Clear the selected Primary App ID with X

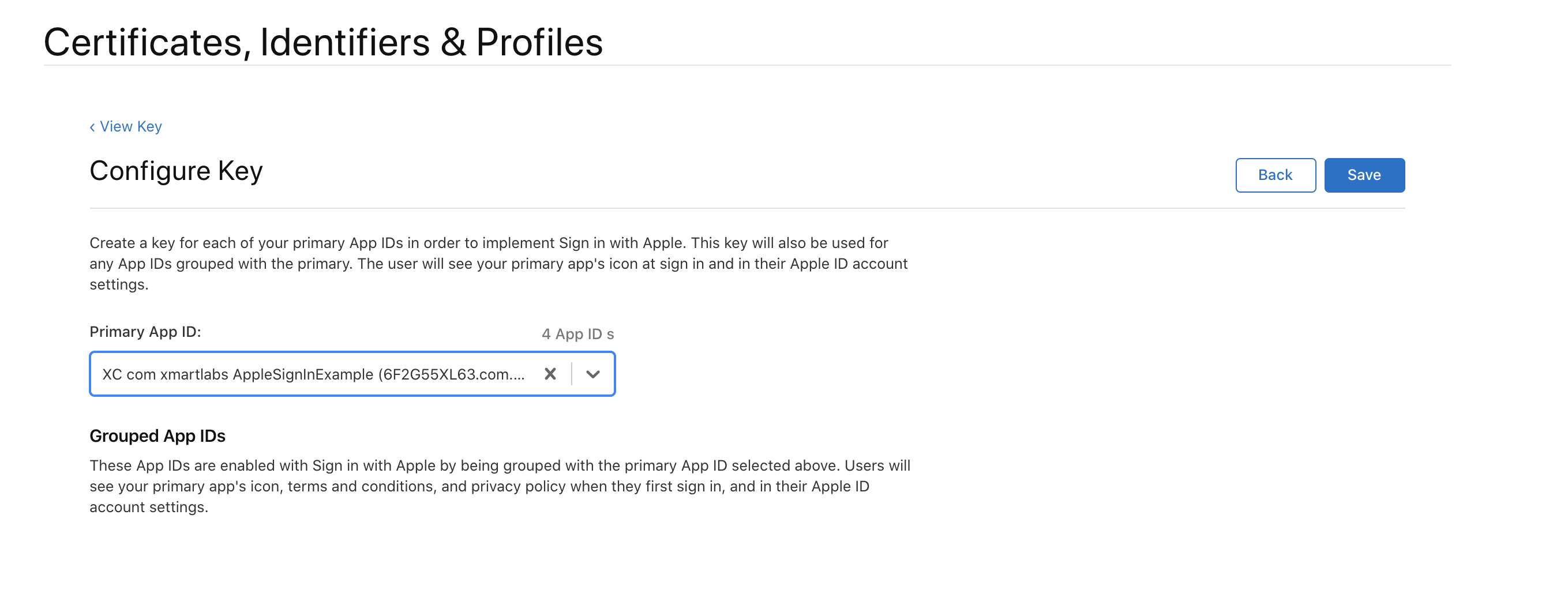[550, 374]
